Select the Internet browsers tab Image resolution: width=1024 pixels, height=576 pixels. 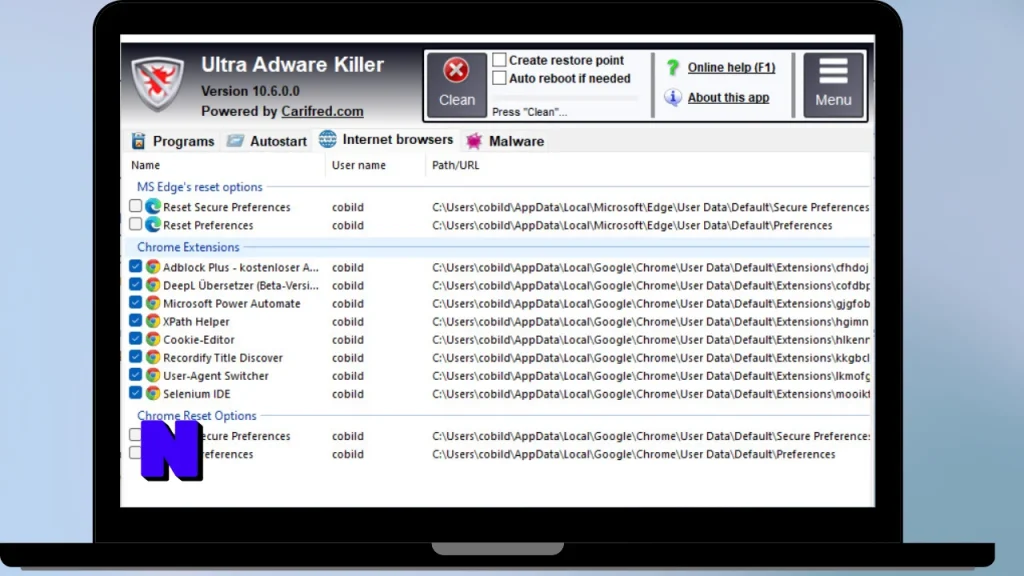(x=385, y=139)
